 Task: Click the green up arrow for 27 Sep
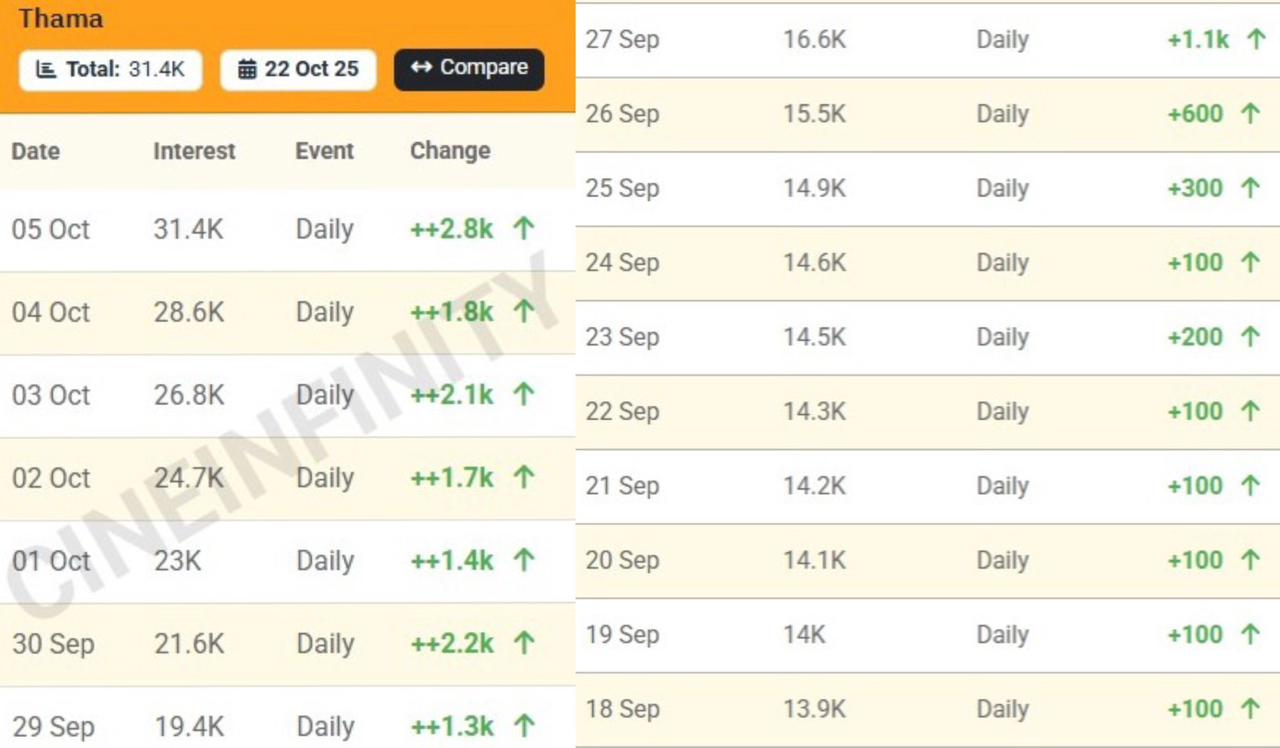(1256, 40)
